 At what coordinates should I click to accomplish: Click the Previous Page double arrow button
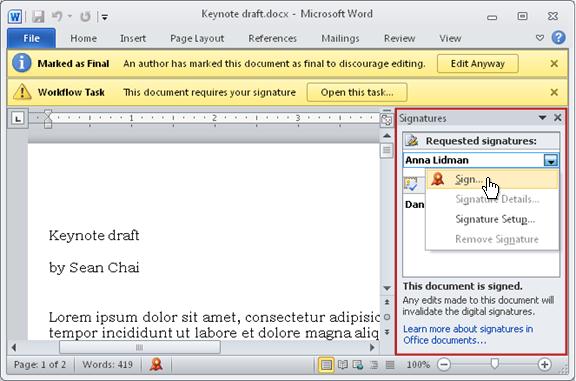point(387,302)
